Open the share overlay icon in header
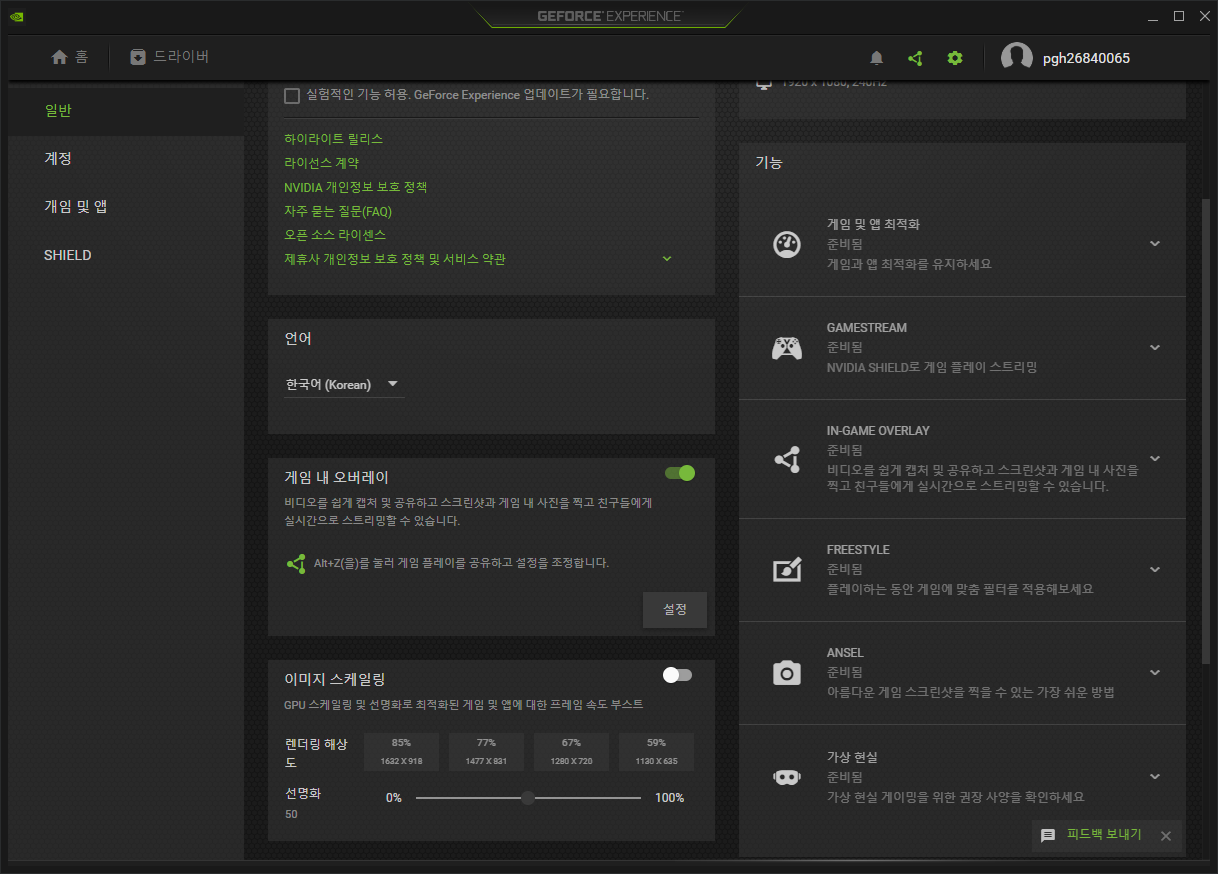Screen dimensions: 1218x874 point(915,58)
